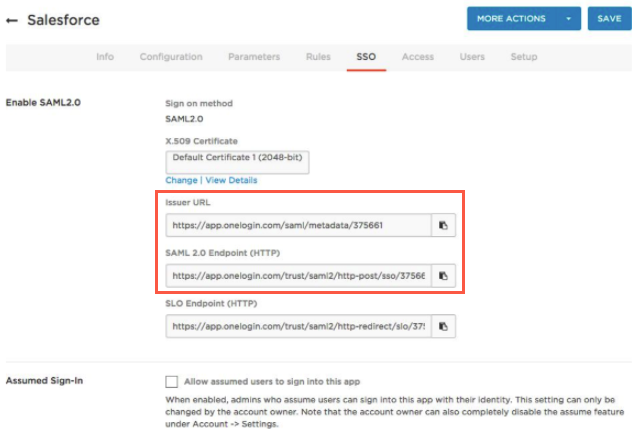Open the Configuration tab
The width and height of the screenshot is (636, 435).
coord(171,57)
